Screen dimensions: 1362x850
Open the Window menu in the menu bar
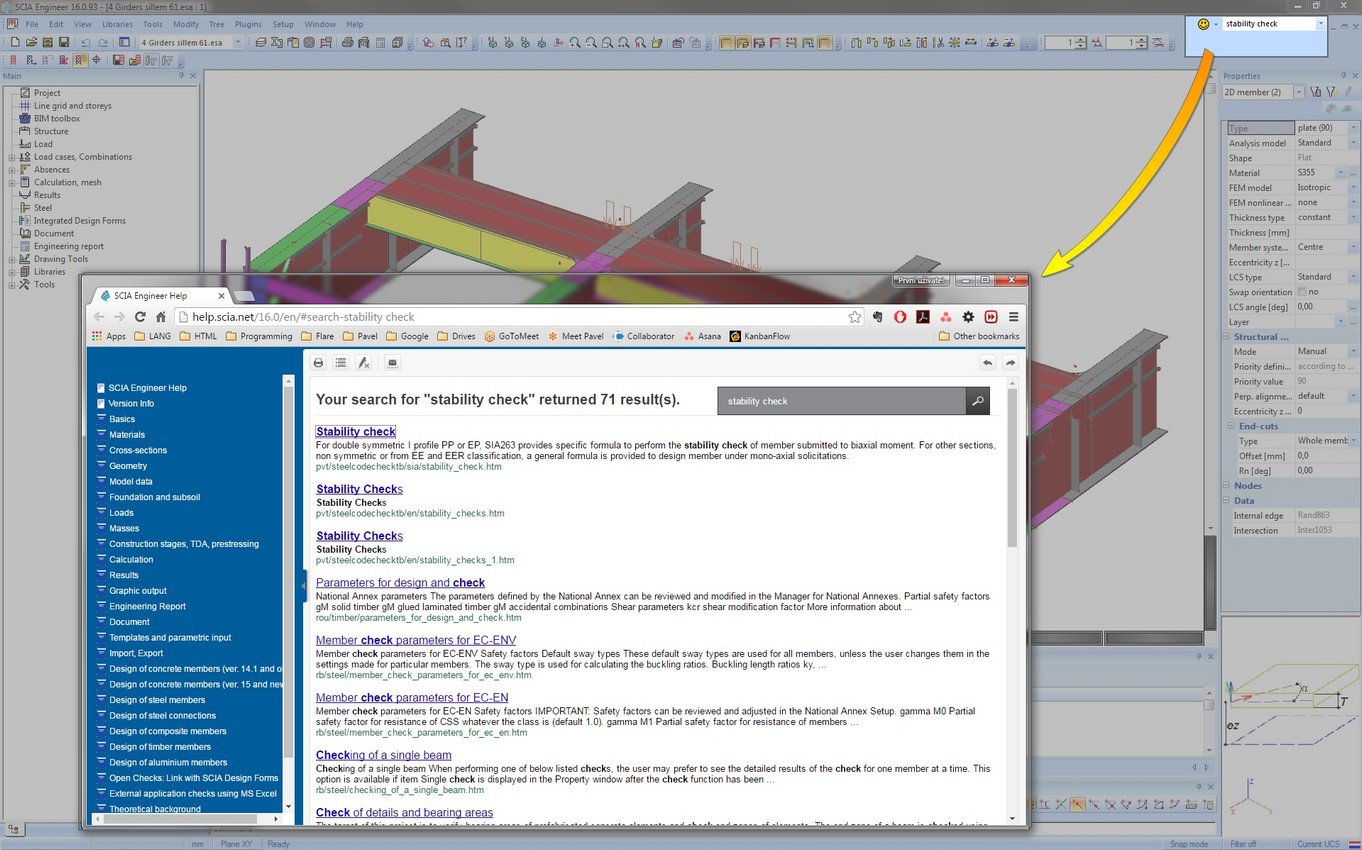320,24
